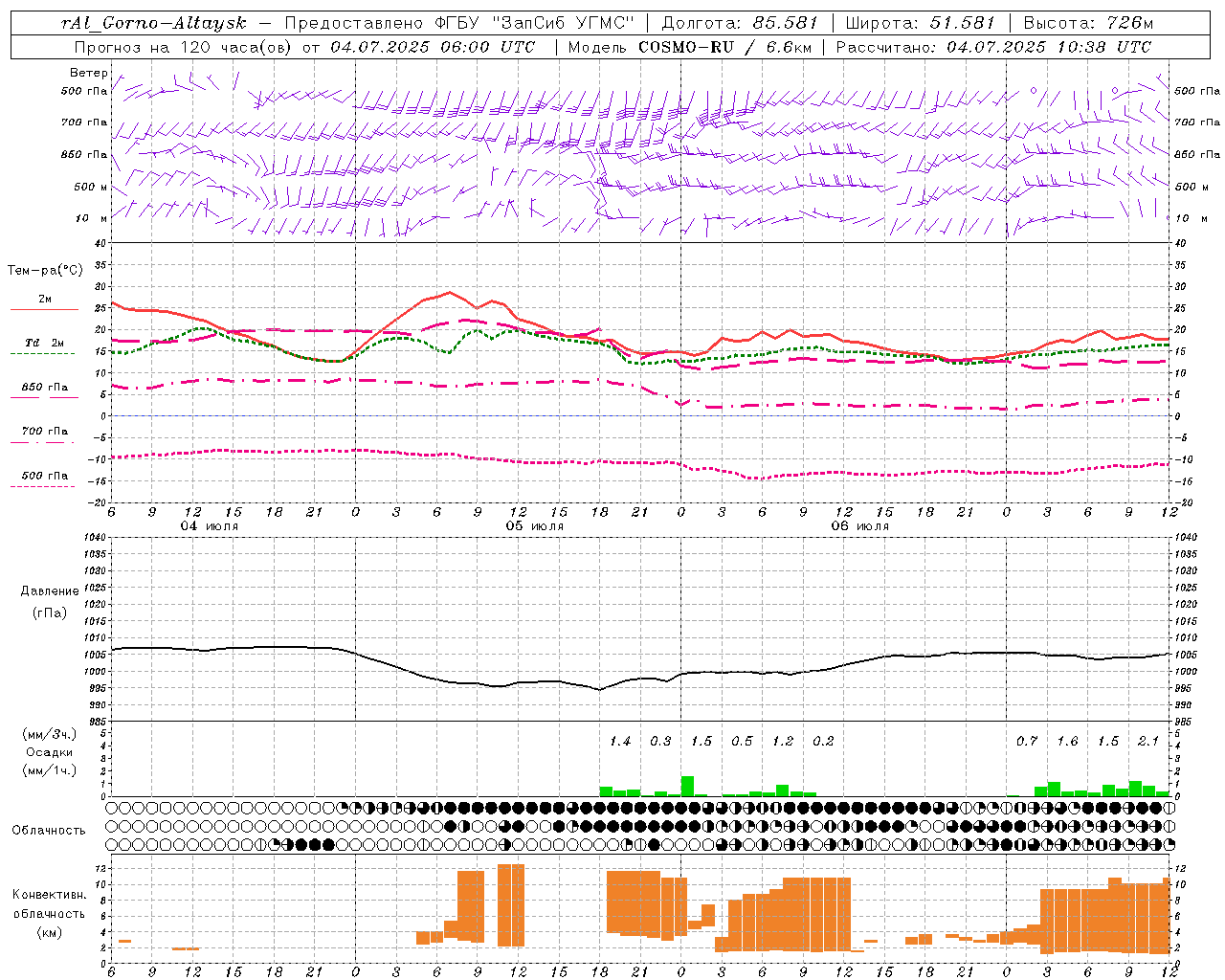Click the green dashed Td legend line

(44, 353)
